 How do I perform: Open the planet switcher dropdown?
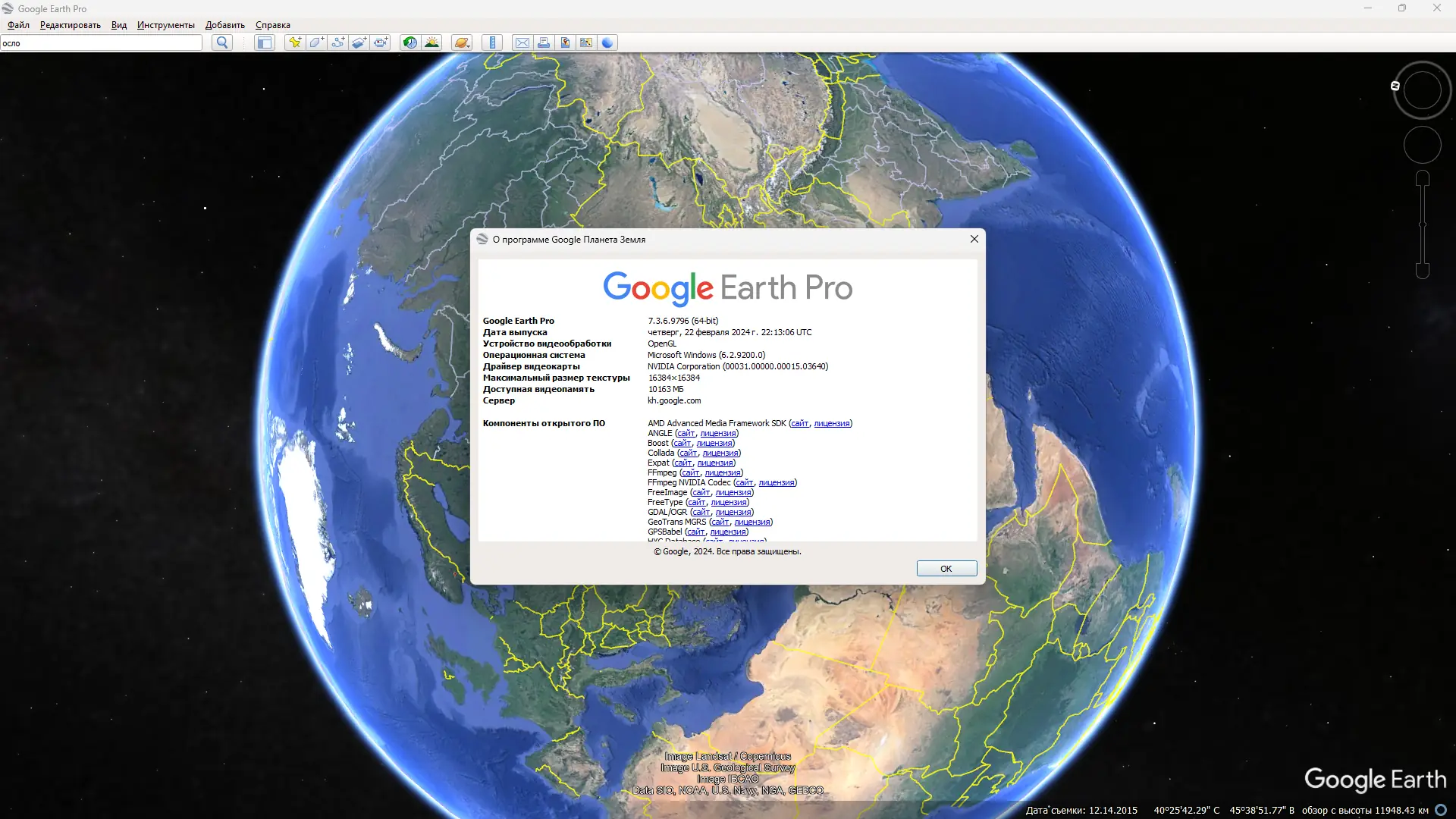(462, 42)
